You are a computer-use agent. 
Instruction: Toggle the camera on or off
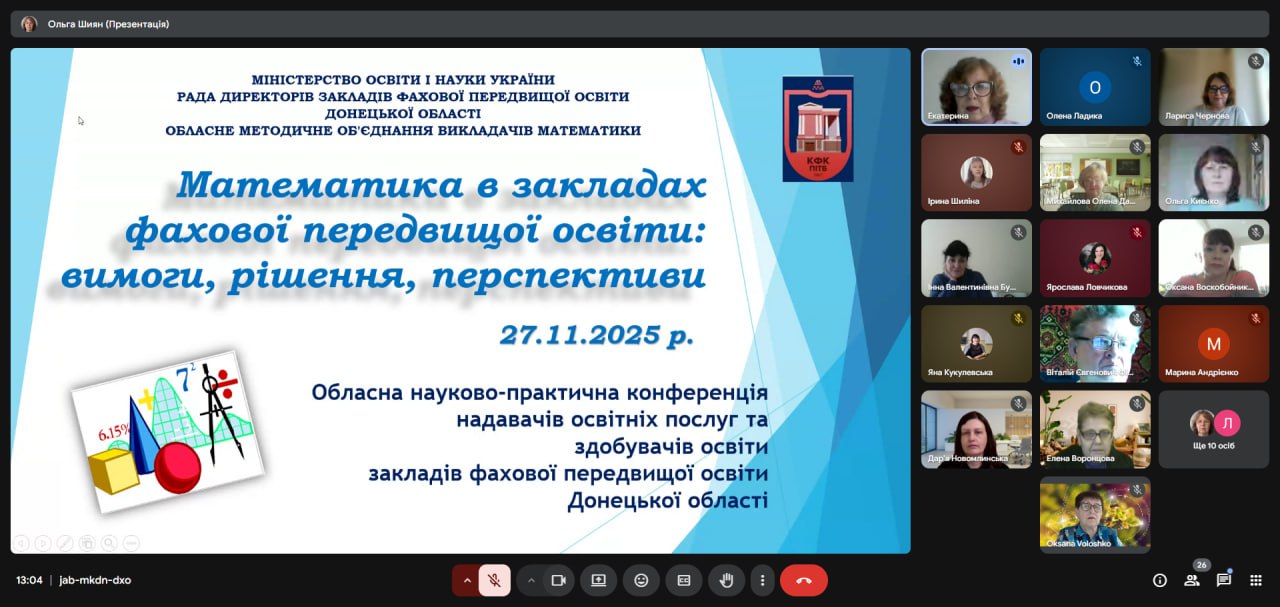pyautogui.click(x=559, y=580)
